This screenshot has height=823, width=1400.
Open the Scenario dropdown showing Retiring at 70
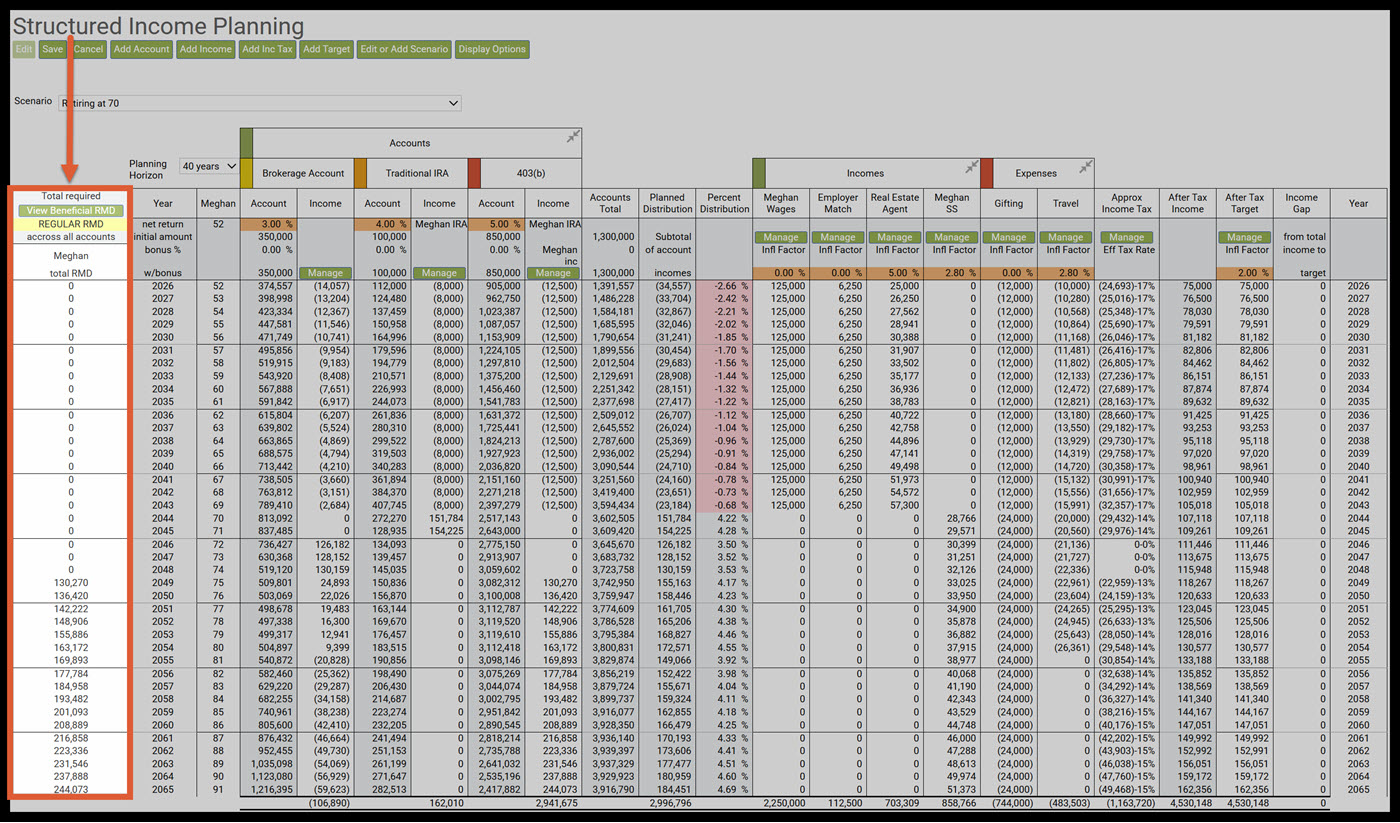click(259, 102)
